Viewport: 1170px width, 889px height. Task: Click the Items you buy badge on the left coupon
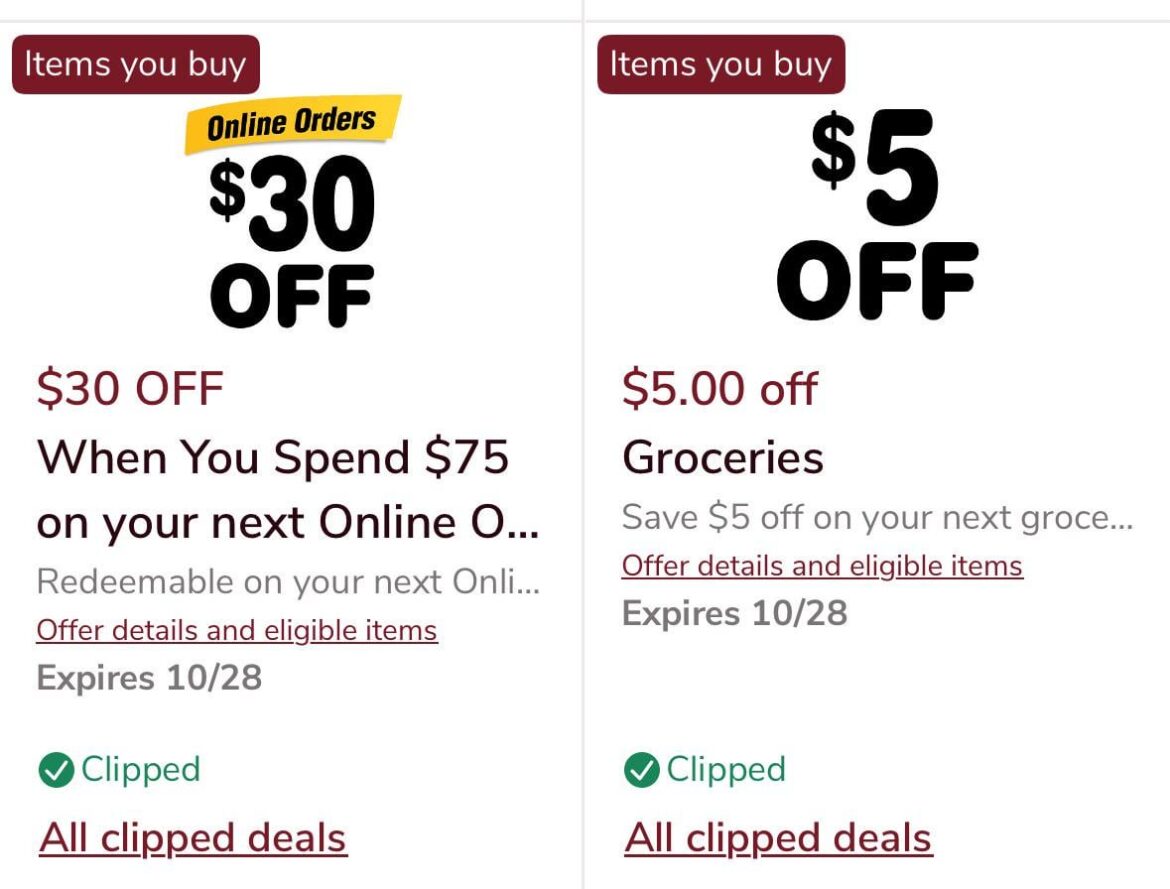click(x=135, y=63)
